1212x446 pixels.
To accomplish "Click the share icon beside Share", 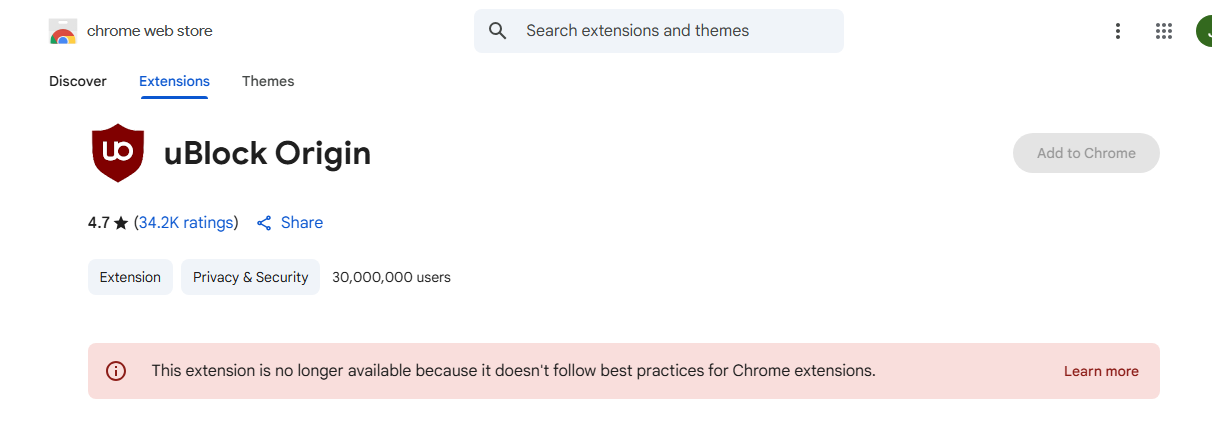I will pos(264,223).
